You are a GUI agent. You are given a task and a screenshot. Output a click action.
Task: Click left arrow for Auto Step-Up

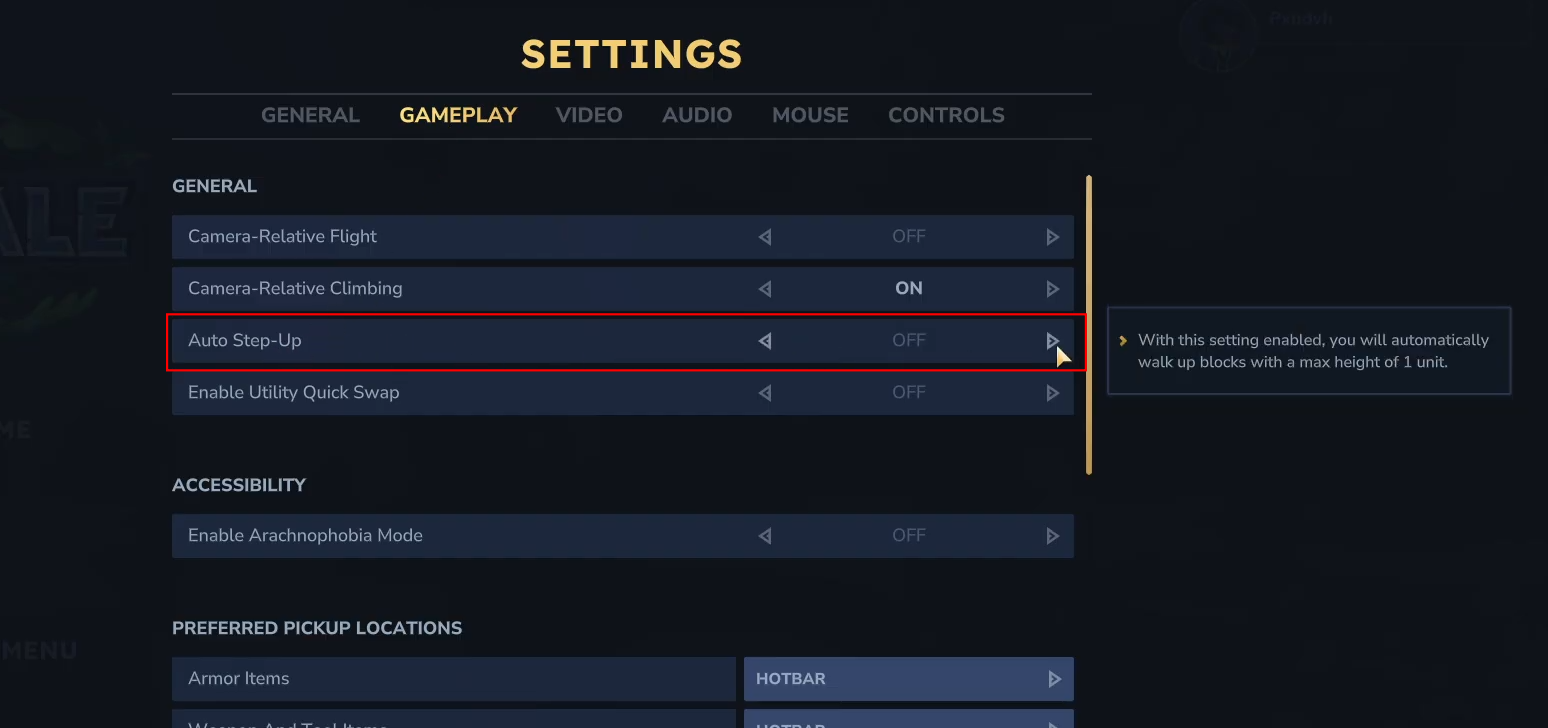coord(765,341)
